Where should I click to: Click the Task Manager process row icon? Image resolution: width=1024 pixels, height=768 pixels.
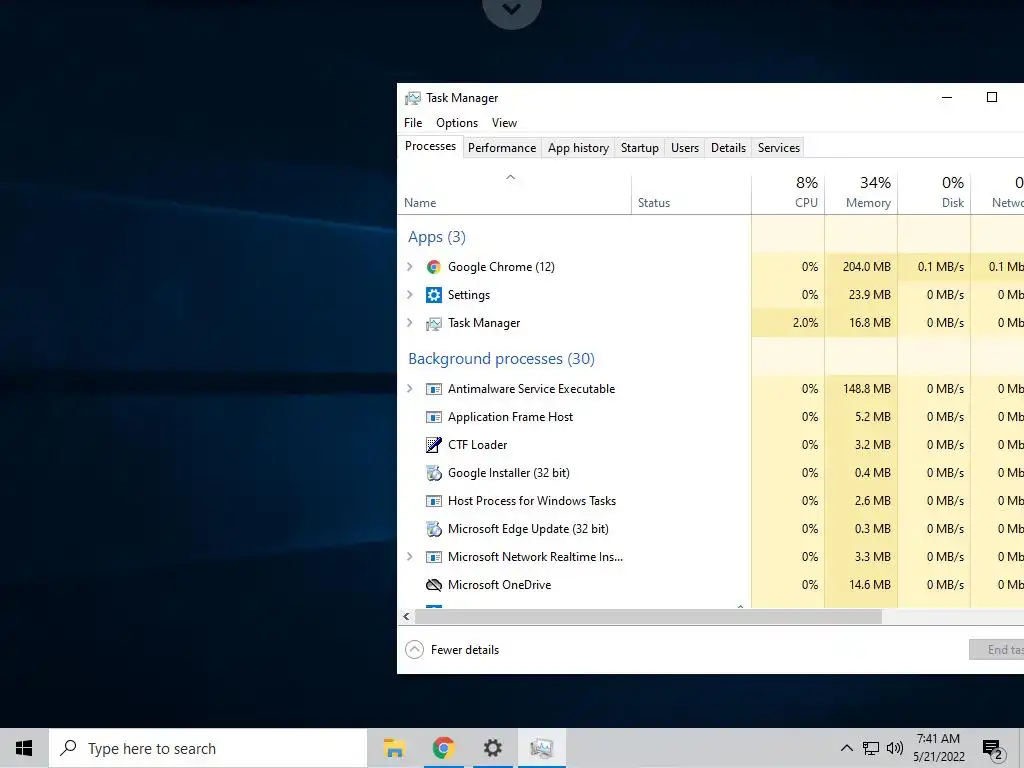click(x=434, y=323)
